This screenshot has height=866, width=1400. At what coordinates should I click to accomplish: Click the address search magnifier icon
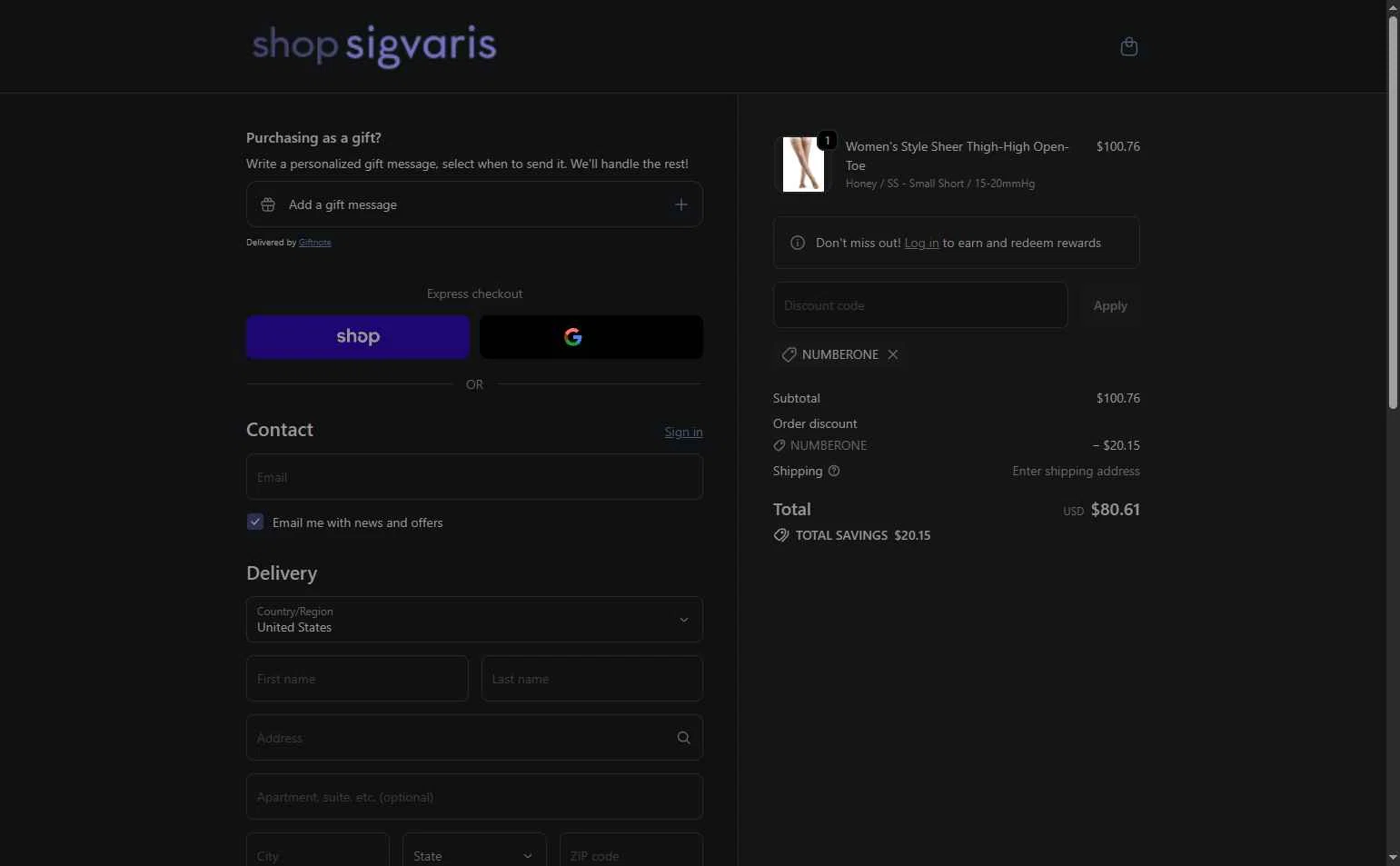click(x=684, y=738)
